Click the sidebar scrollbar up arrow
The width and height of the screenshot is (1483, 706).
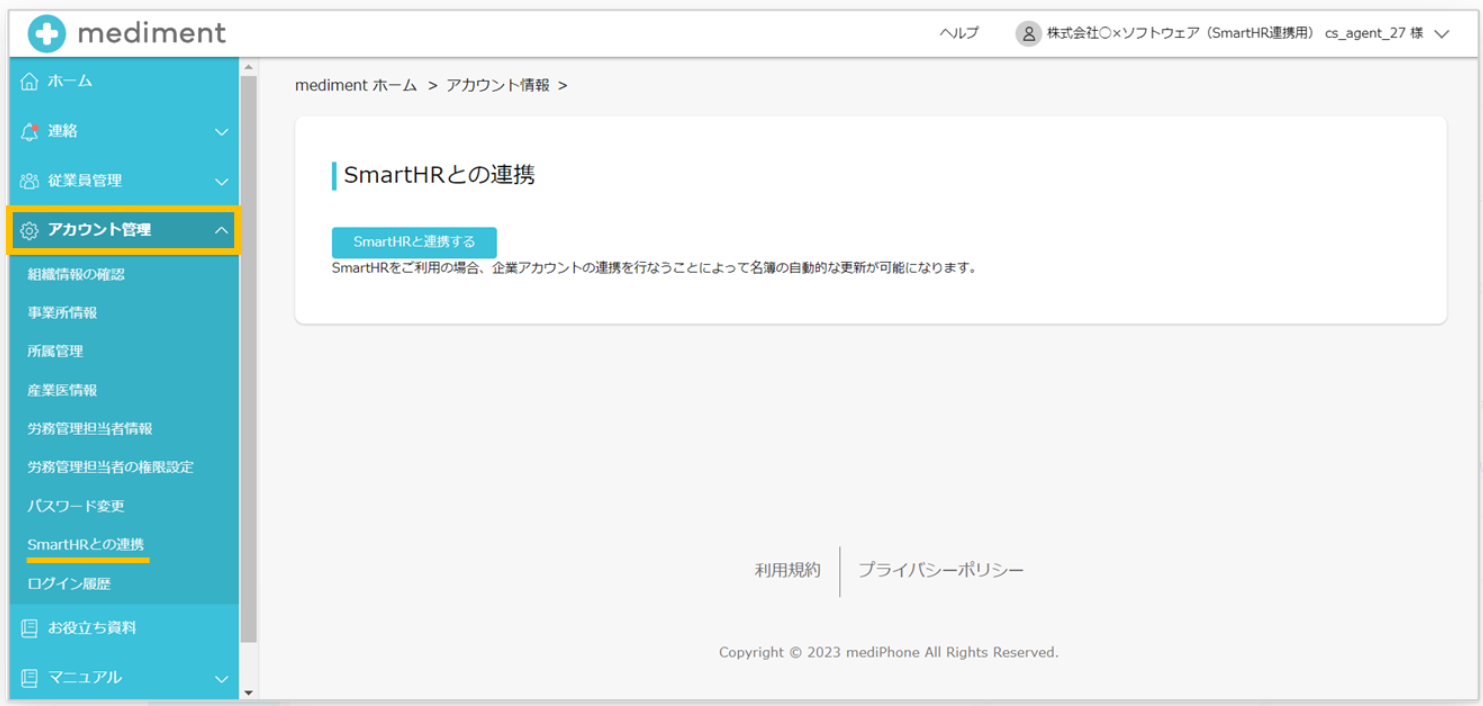[248, 67]
